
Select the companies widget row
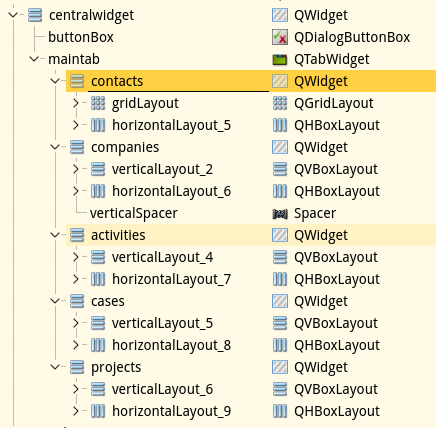point(251,147)
